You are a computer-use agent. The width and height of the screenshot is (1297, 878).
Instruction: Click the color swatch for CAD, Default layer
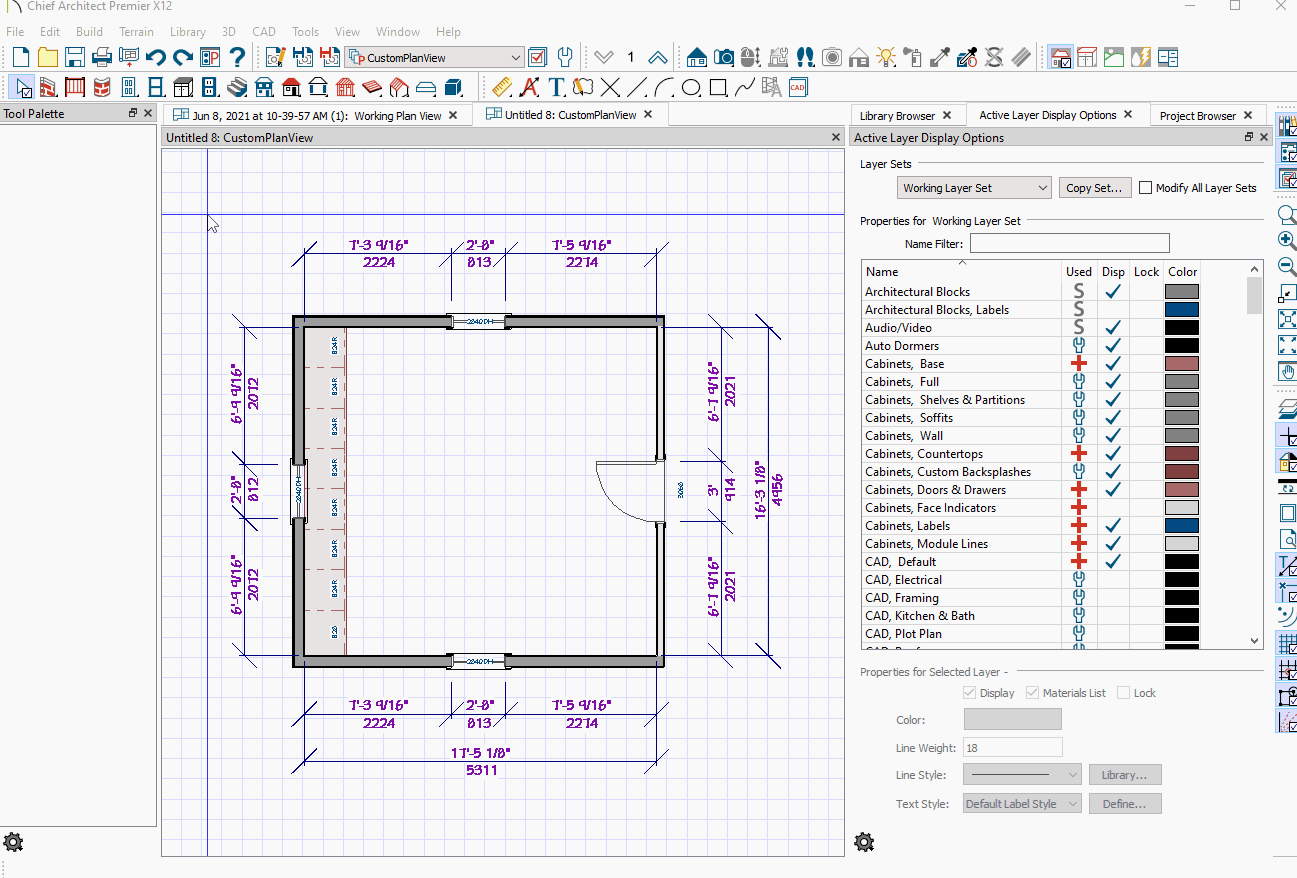tap(1181, 561)
